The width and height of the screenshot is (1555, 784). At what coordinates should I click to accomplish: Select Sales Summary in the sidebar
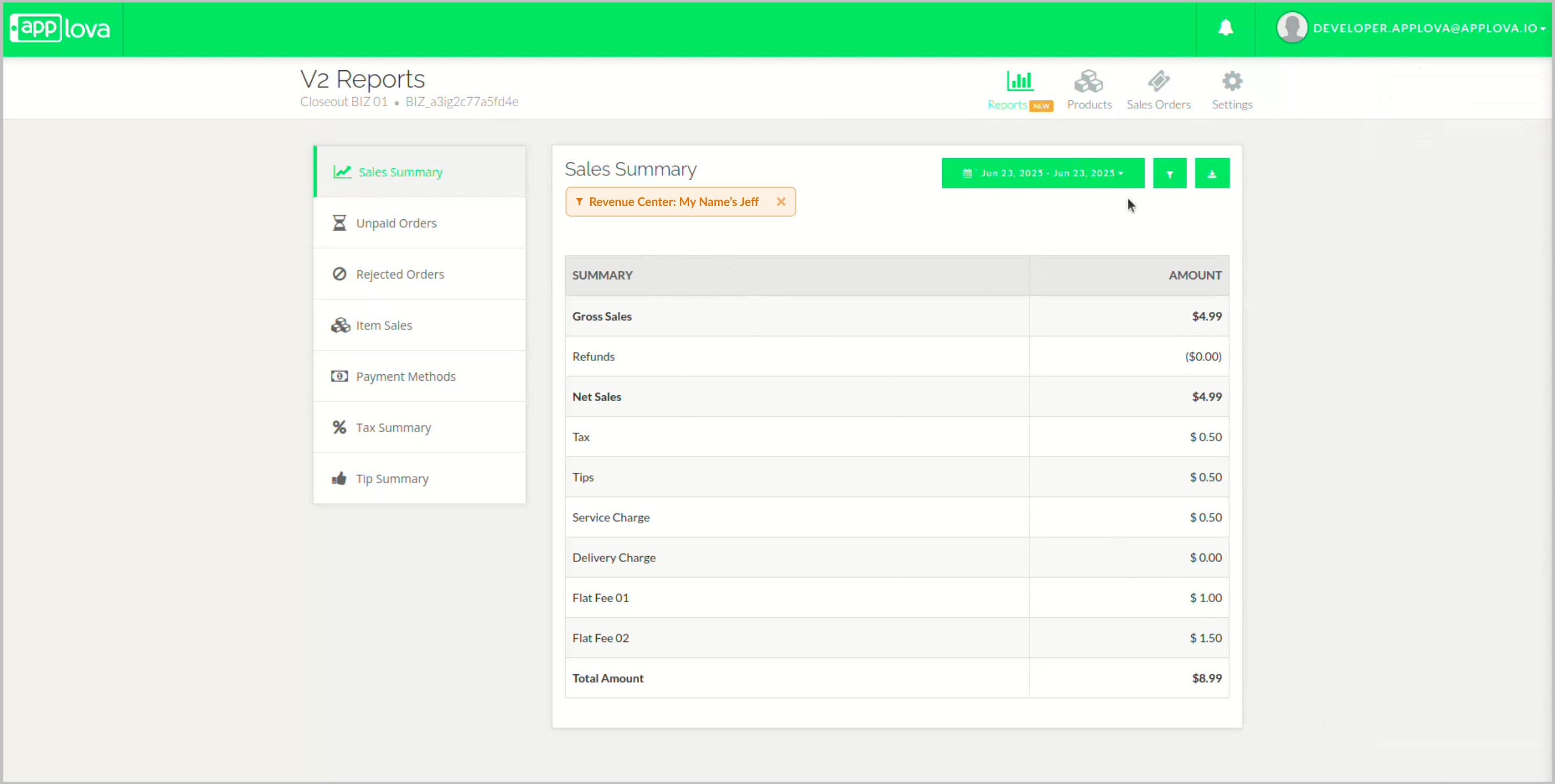pos(420,172)
